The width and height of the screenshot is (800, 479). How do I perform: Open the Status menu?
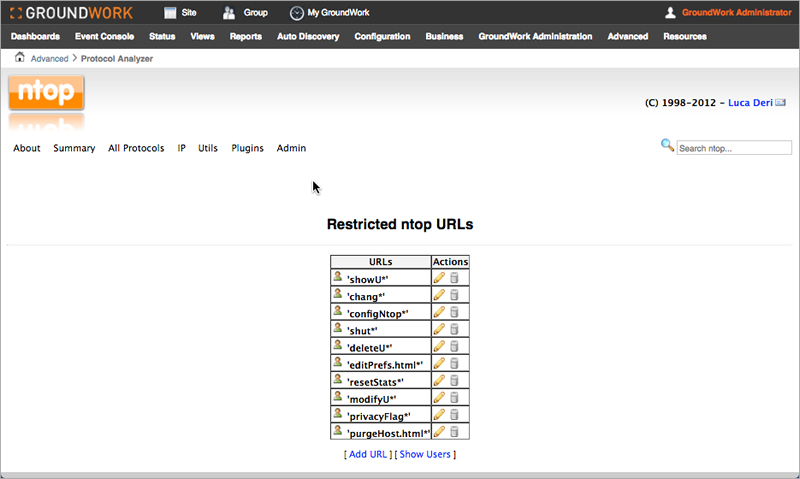coord(162,36)
